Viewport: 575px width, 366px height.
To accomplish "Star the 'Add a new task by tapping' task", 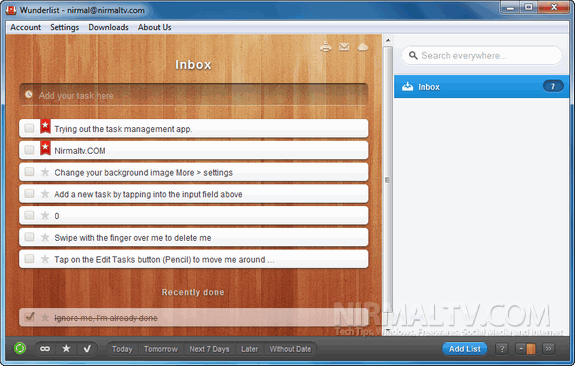I will pyautogui.click(x=45, y=194).
